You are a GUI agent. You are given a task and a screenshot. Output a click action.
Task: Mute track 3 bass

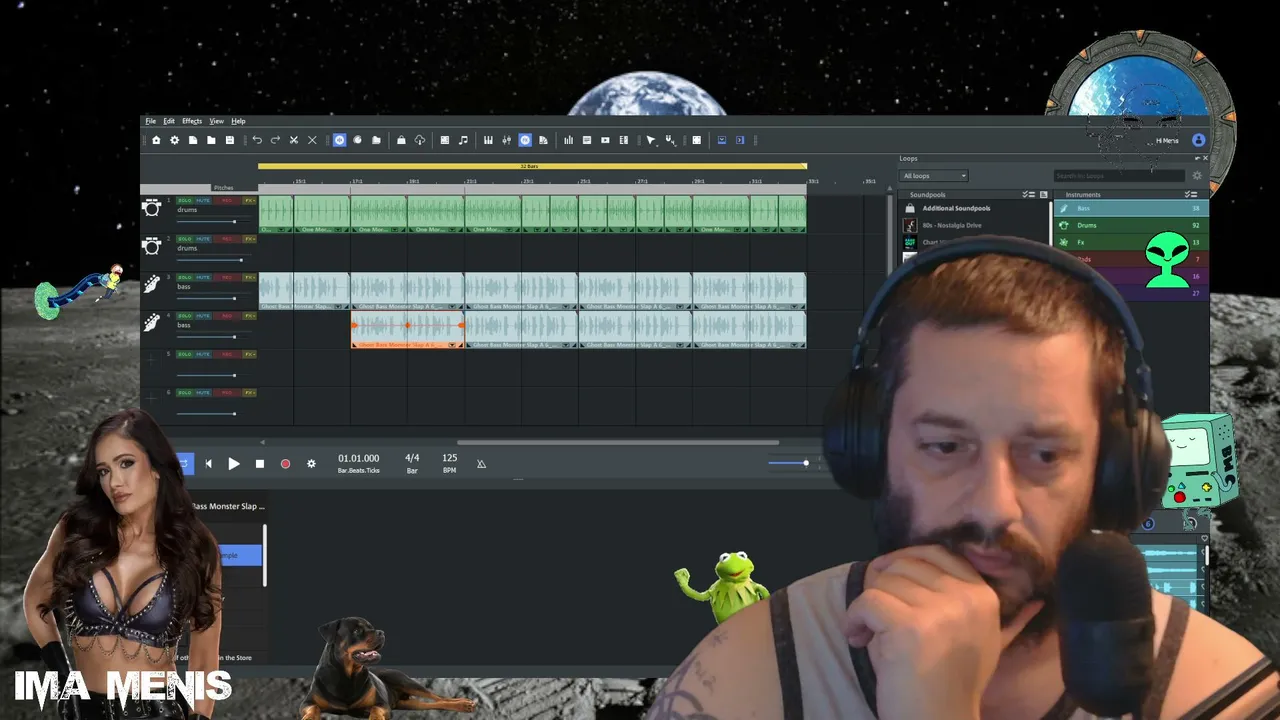coord(203,277)
